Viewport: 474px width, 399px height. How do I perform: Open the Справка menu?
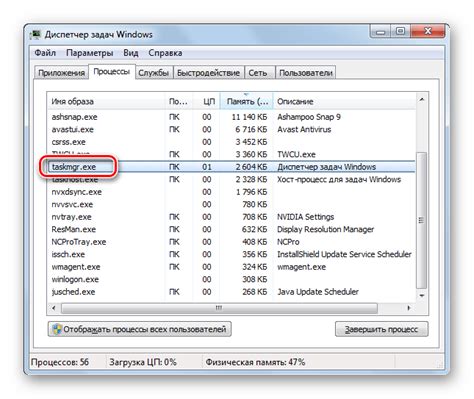(165, 53)
